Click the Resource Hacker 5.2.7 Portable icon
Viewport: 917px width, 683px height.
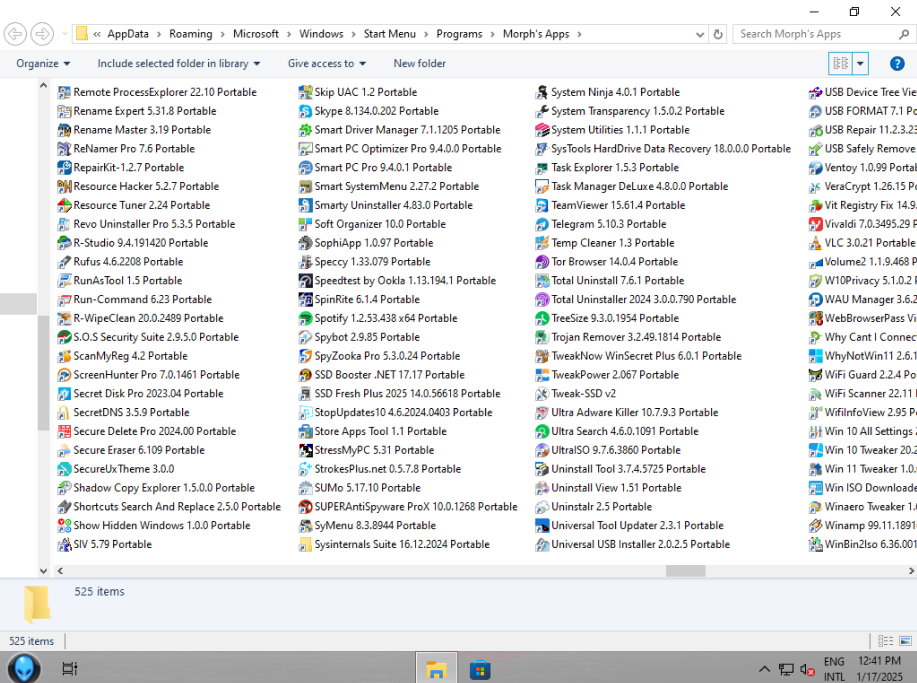[x=64, y=187]
